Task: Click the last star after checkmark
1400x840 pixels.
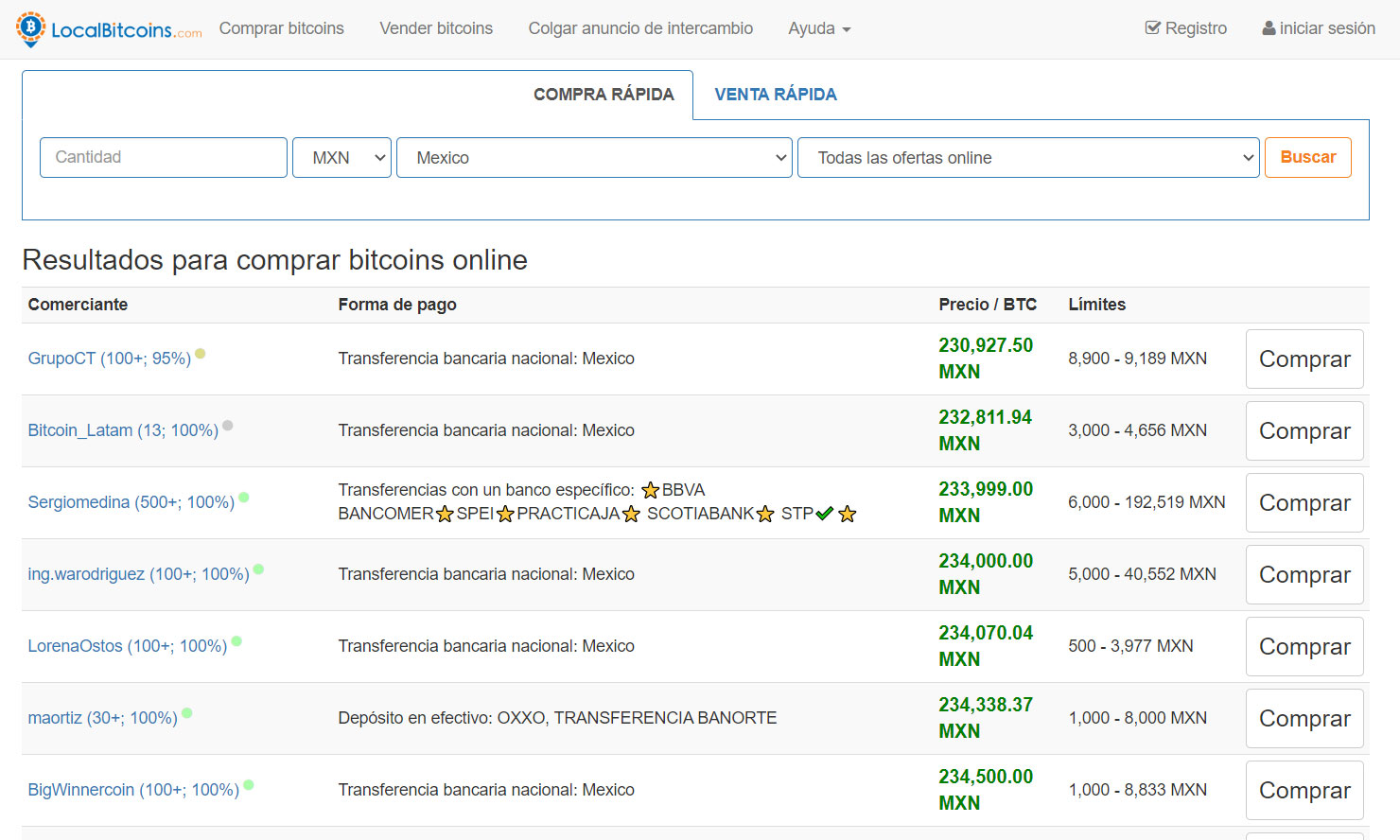Action: click(848, 514)
